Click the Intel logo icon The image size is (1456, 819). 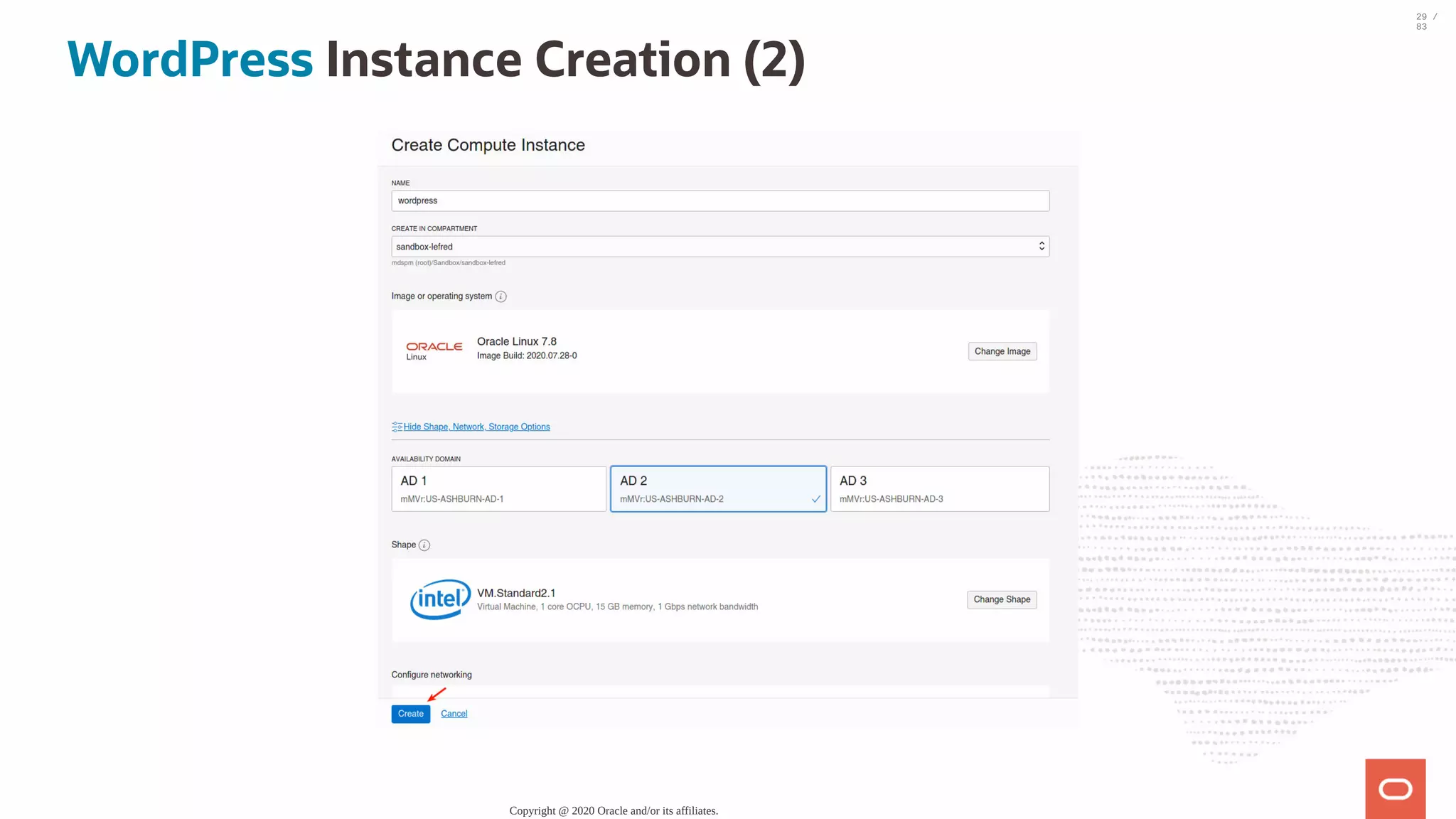(x=440, y=599)
